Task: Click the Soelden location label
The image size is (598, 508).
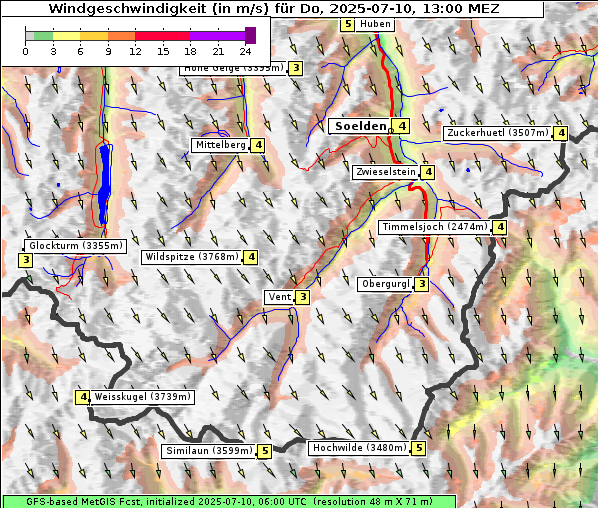Action: click(x=361, y=126)
